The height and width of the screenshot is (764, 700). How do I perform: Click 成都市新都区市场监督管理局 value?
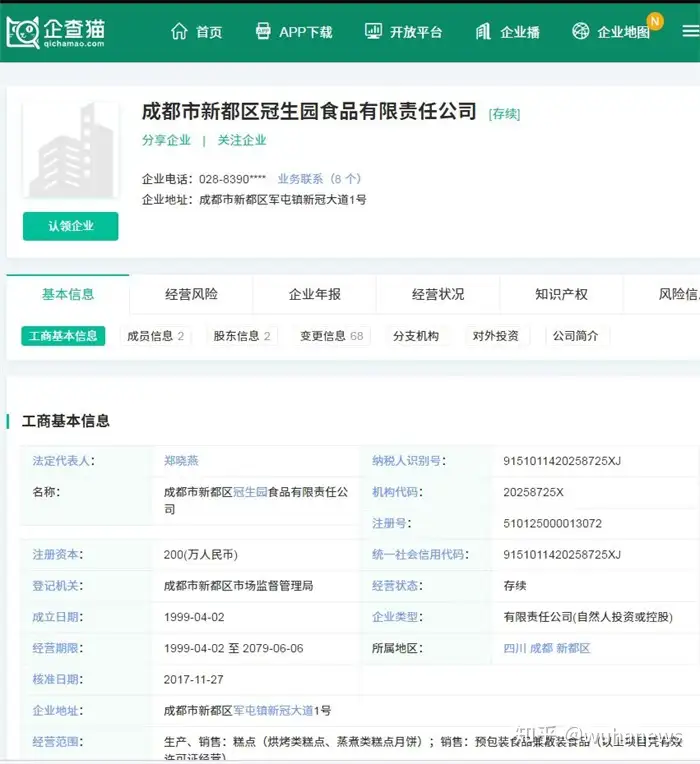(x=238, y=586)
